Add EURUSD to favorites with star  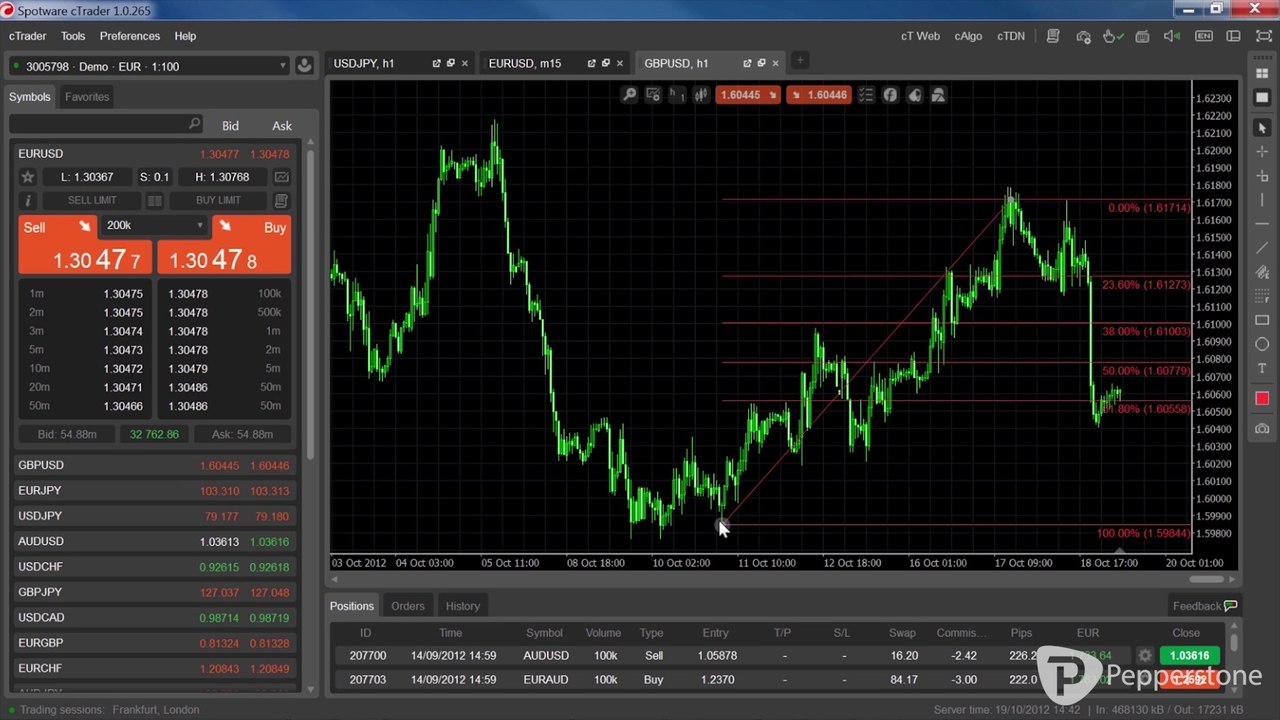[x=28, y=177]
